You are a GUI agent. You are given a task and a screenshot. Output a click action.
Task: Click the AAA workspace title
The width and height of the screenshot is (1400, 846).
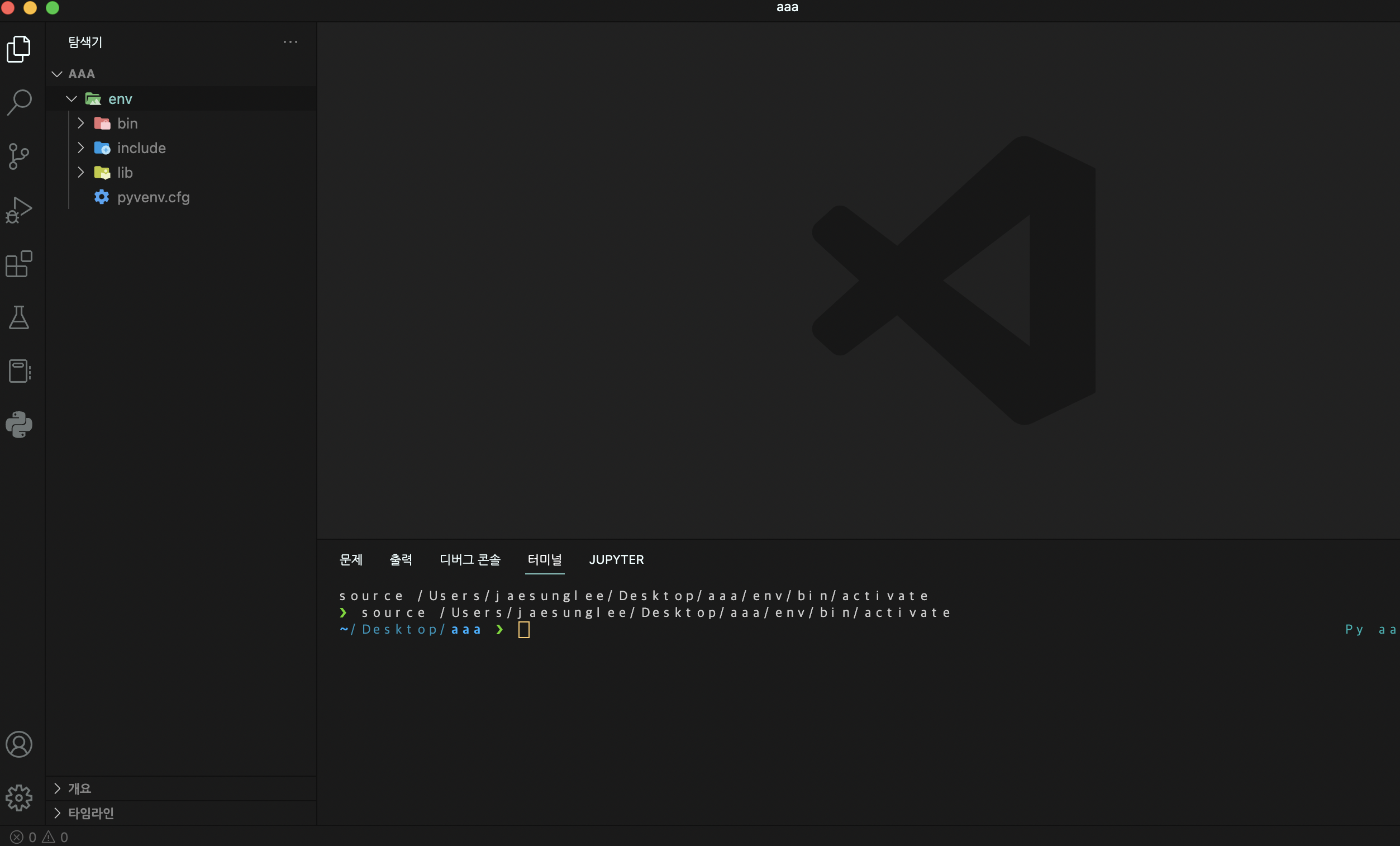click(x=82, y=74)
